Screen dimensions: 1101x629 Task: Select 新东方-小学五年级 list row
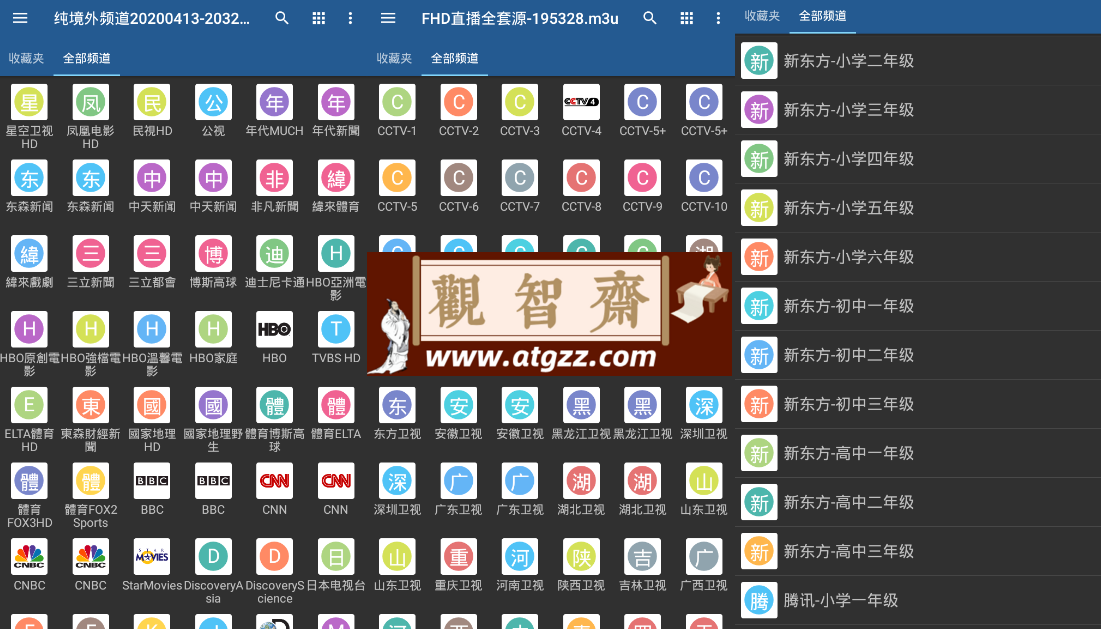point(918,208)
